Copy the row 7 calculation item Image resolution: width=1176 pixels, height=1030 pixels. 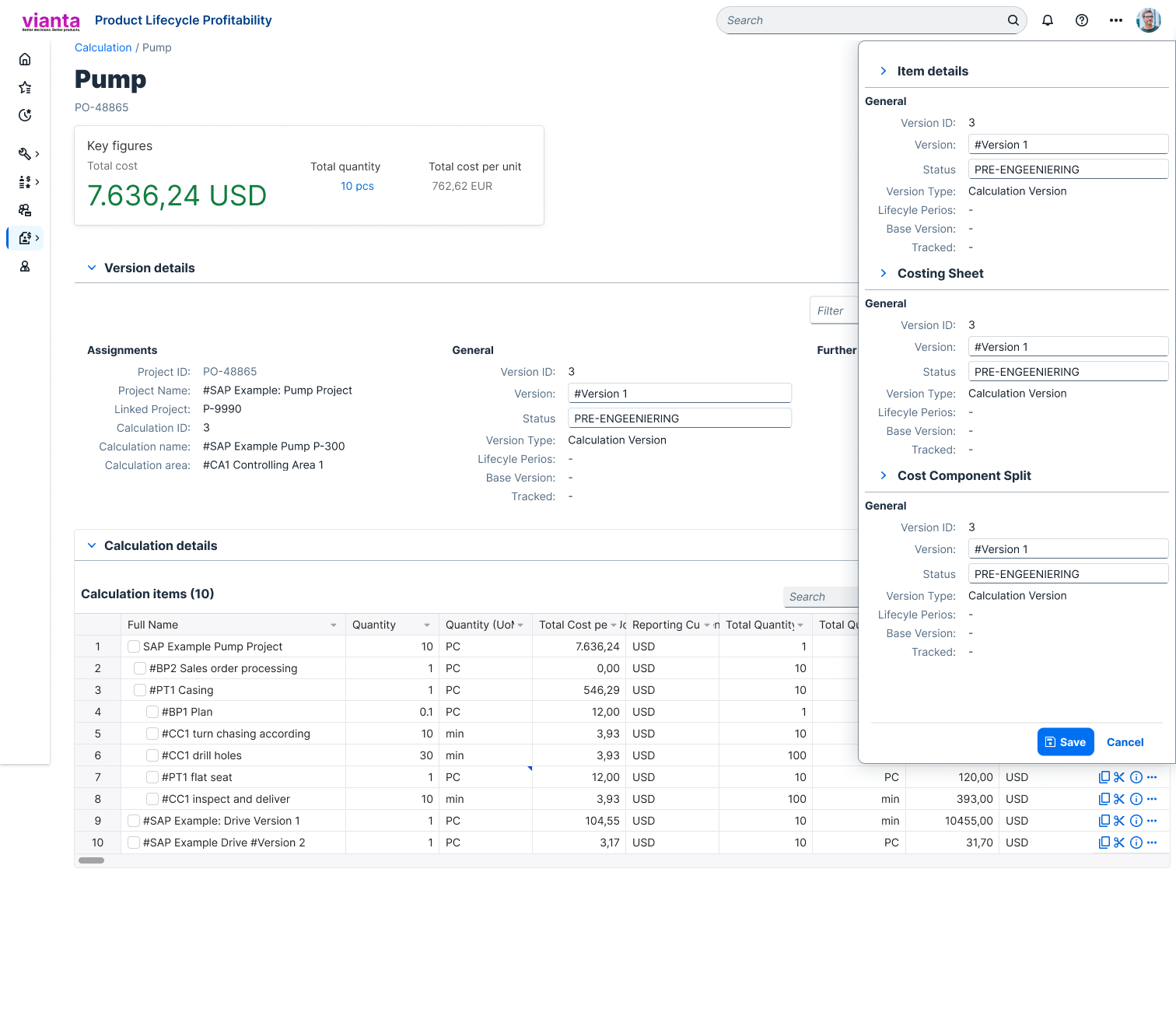tap(1104, 777)
